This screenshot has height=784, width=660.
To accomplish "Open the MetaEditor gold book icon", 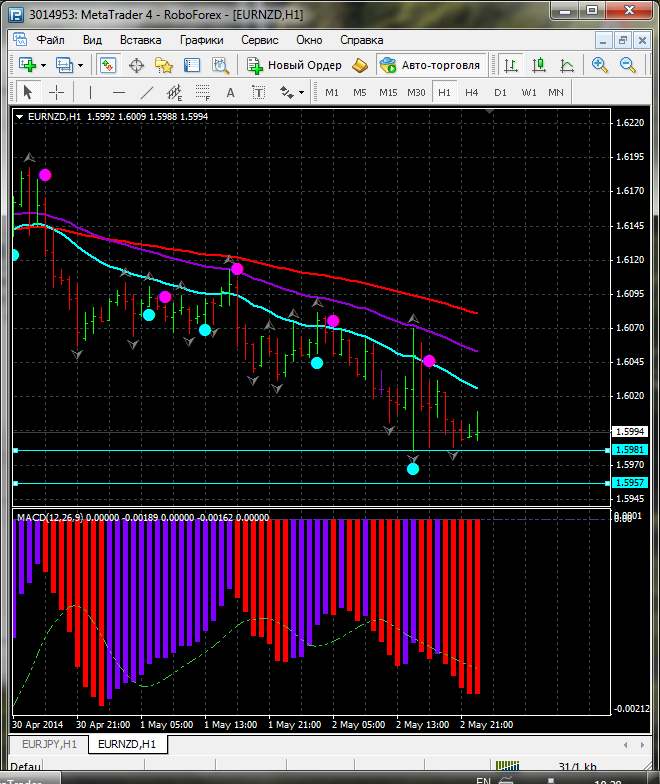I will click(x=360, y=66).
